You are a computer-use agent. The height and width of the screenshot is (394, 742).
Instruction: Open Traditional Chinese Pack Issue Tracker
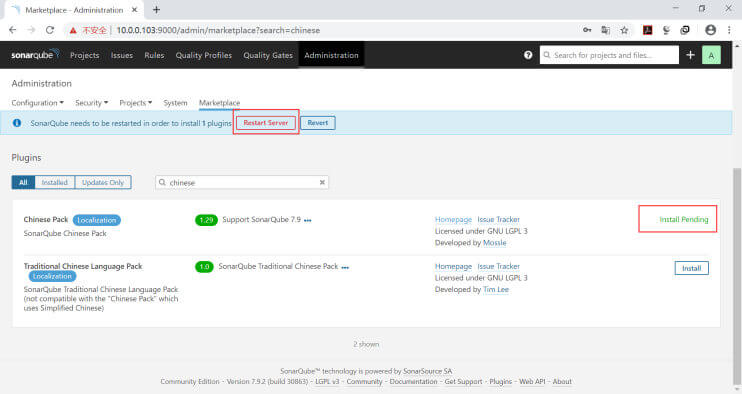click(x=498, y=266)
